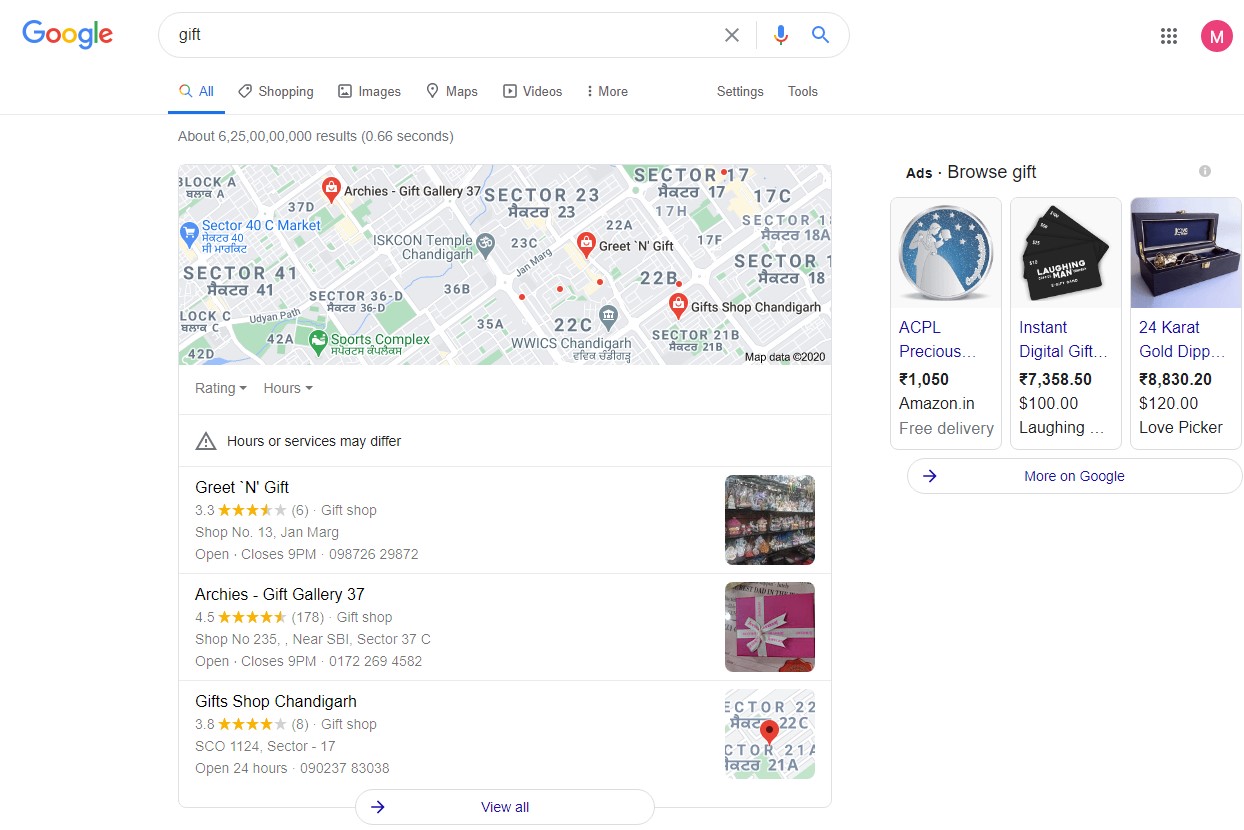Viewport: 1244px width, 830px height.
Task: Click the gold dipped box product image
Action: coord(1186,254)
